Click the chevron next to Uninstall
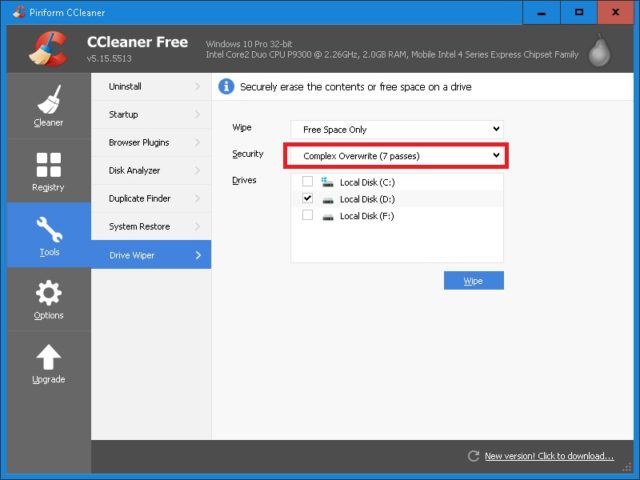Viewport: 640px width, 480px height. [198, 87]
